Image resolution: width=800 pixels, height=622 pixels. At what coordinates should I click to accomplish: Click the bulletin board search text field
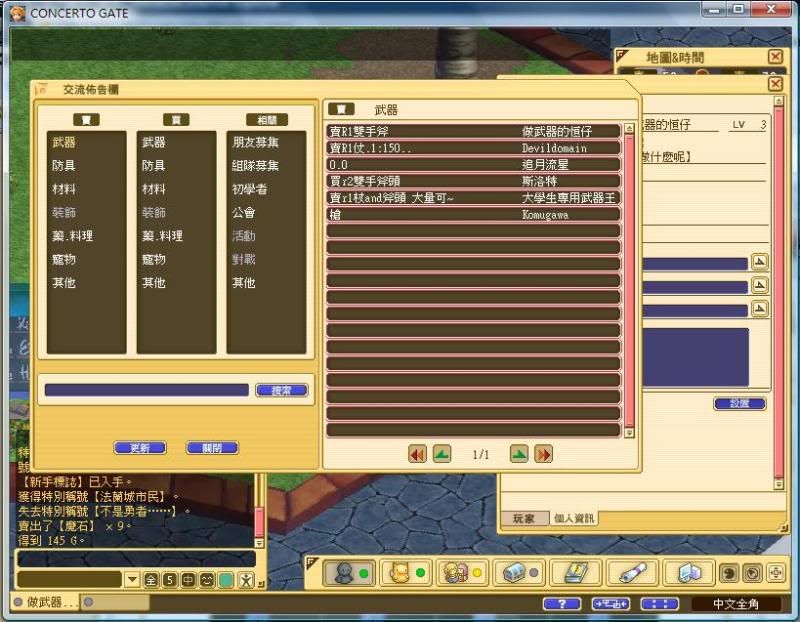tap(146, 390)
